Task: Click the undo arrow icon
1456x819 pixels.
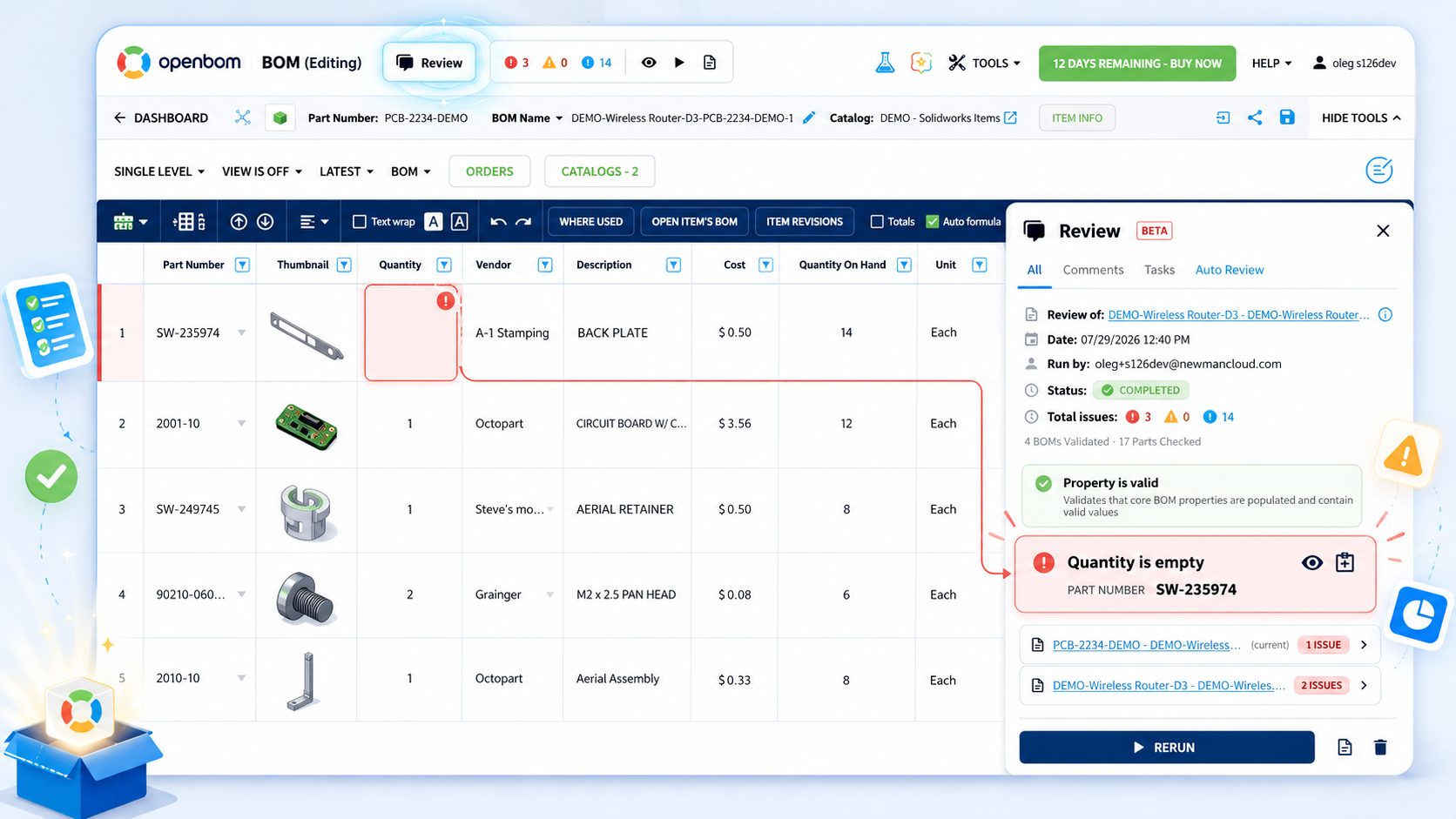Action: 498,222
